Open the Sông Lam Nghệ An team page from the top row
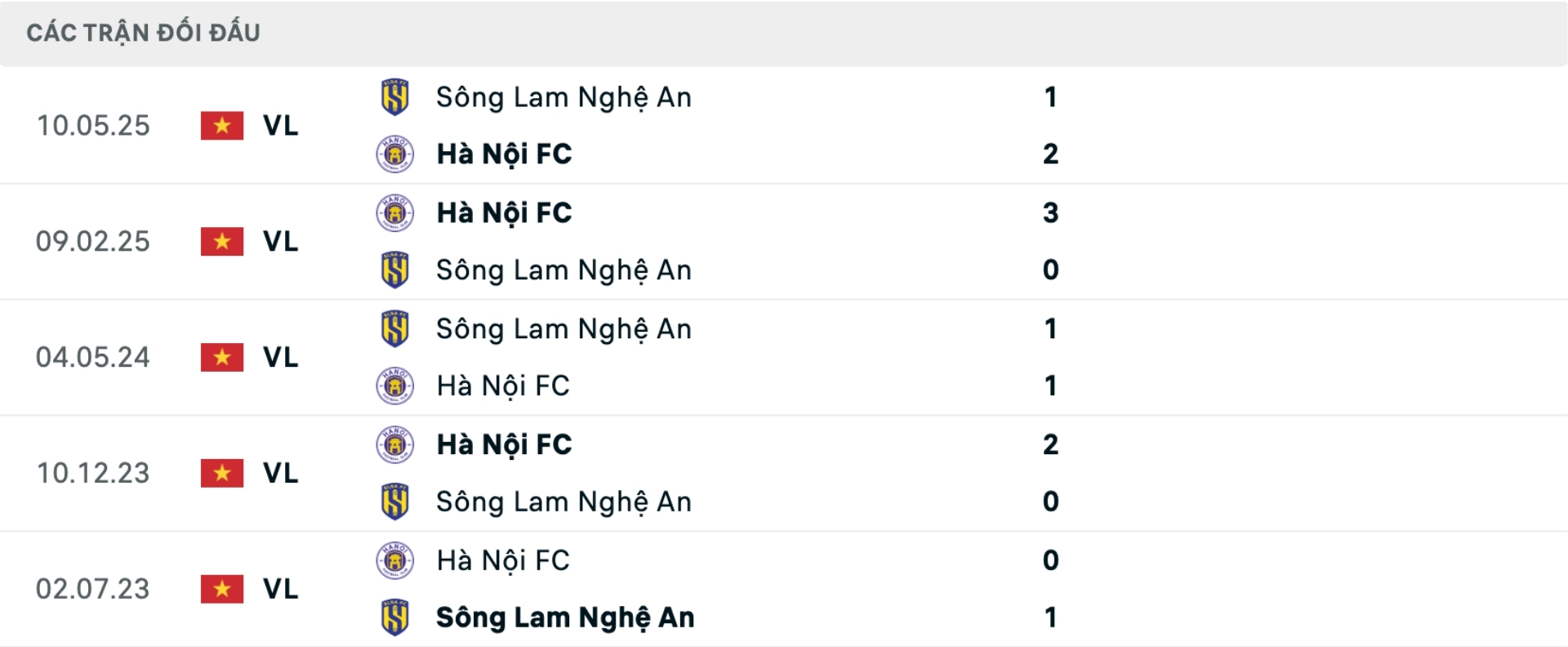1568x647 pixels. coord(565,96)
